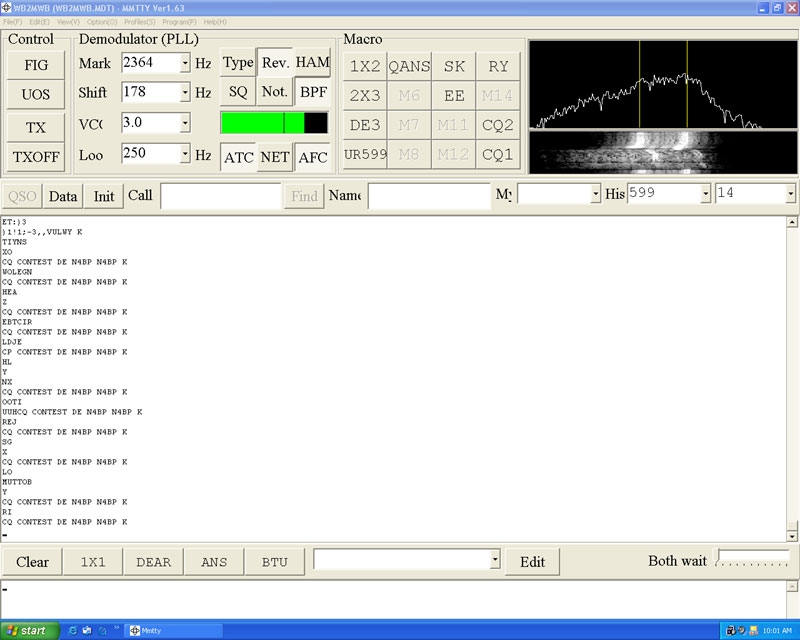Screen dimensions: 800x640
Task: Click the Init log button
Action: 104,196
